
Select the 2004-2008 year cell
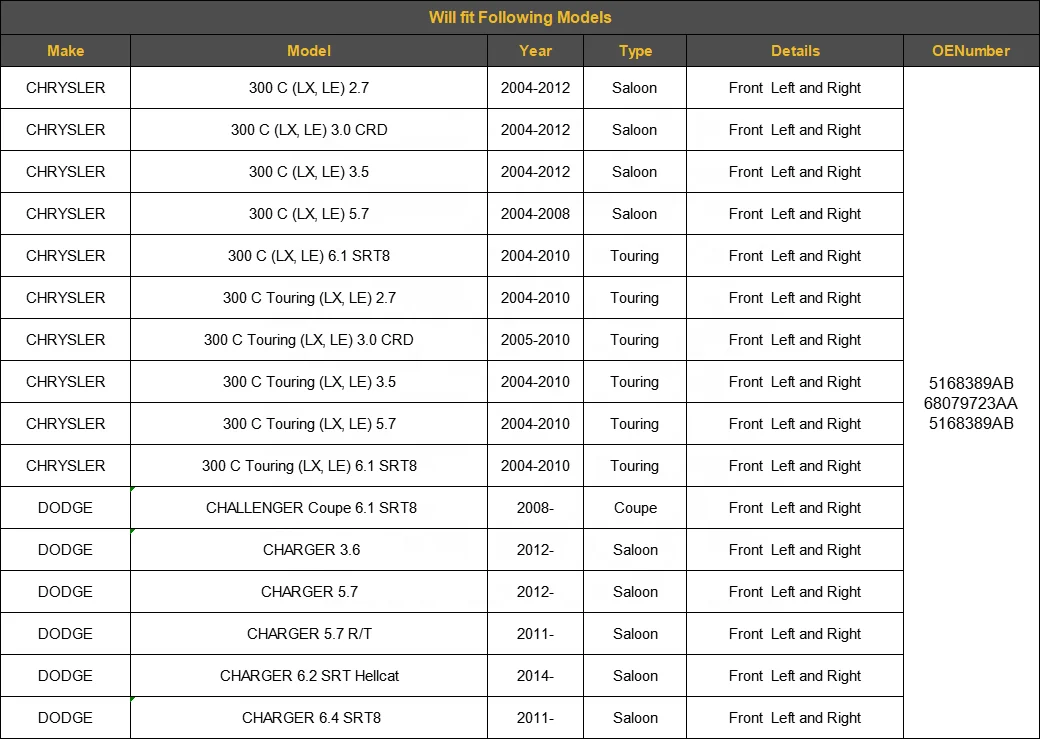pyautogui.click(x=535, y=214)
